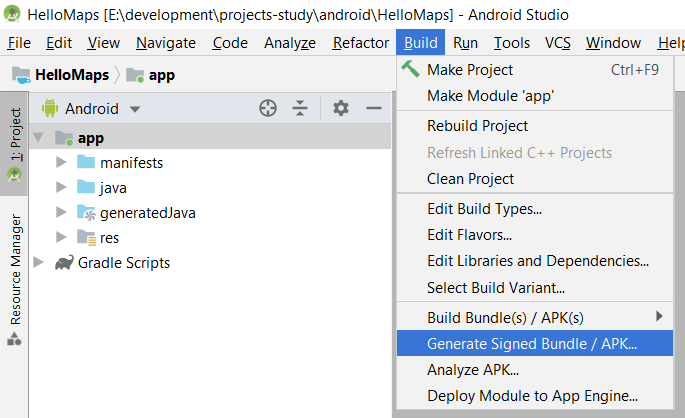Expand the java folder arrow
This screenshot has height=418, width=685.
click(x=61, y=187)
